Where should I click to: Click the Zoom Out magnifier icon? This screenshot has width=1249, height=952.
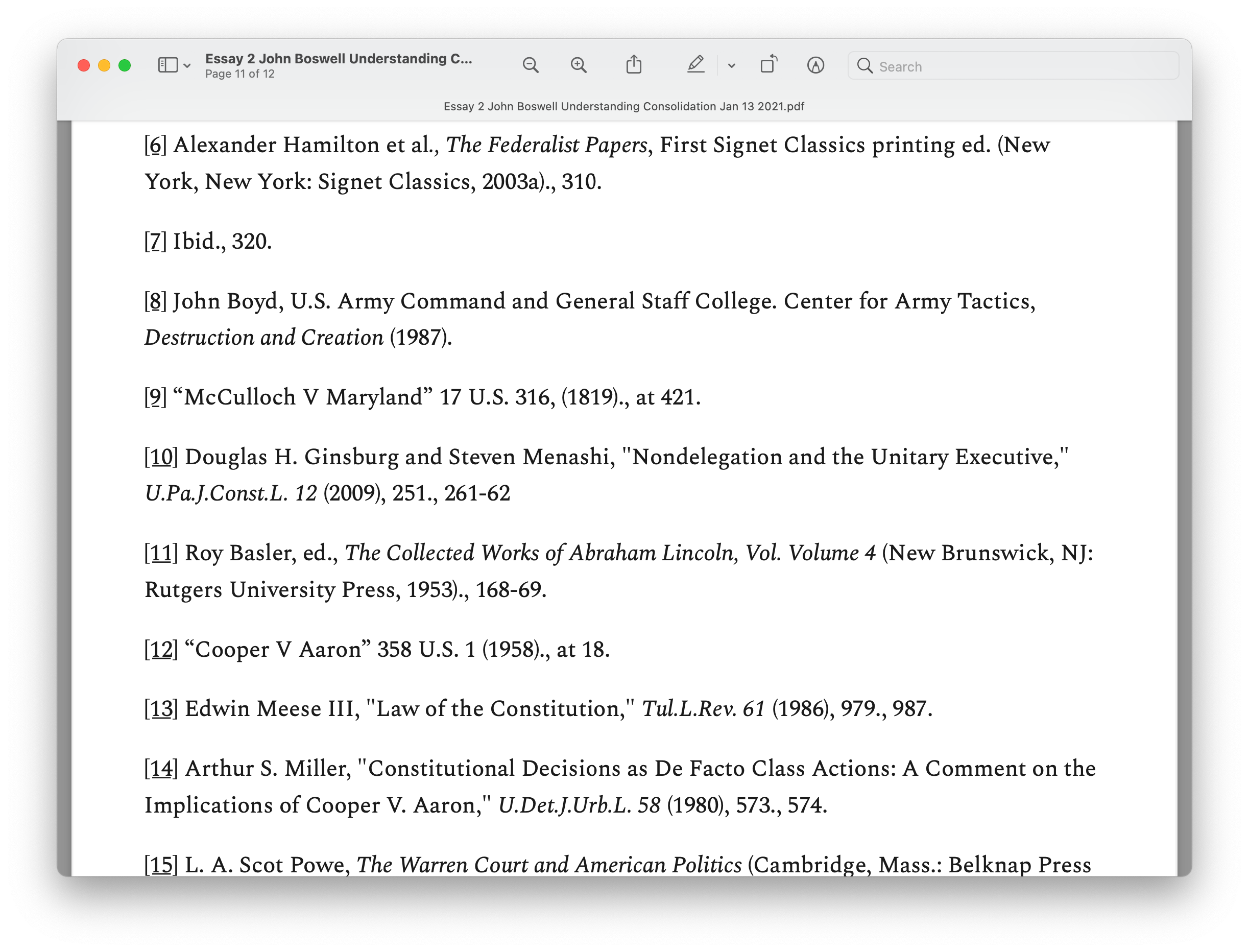(x=530, y=66)
